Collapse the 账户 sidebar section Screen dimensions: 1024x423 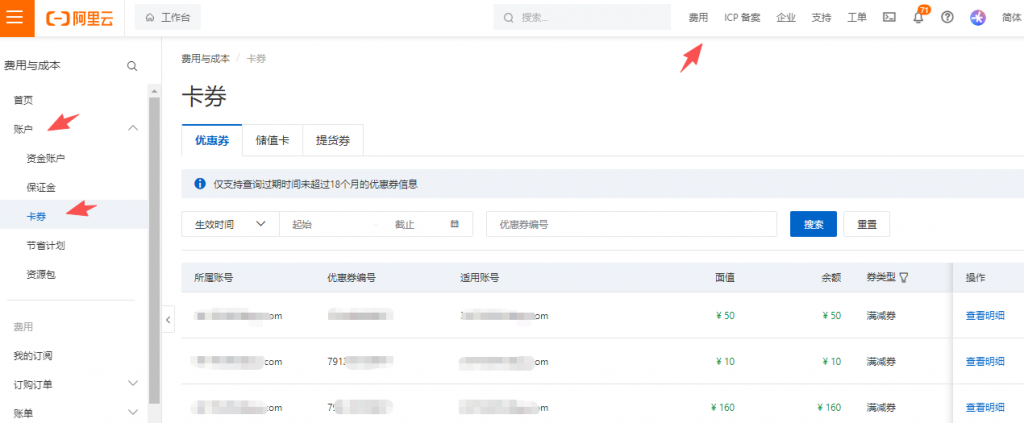pyautogui.click(x=133, y=128)
